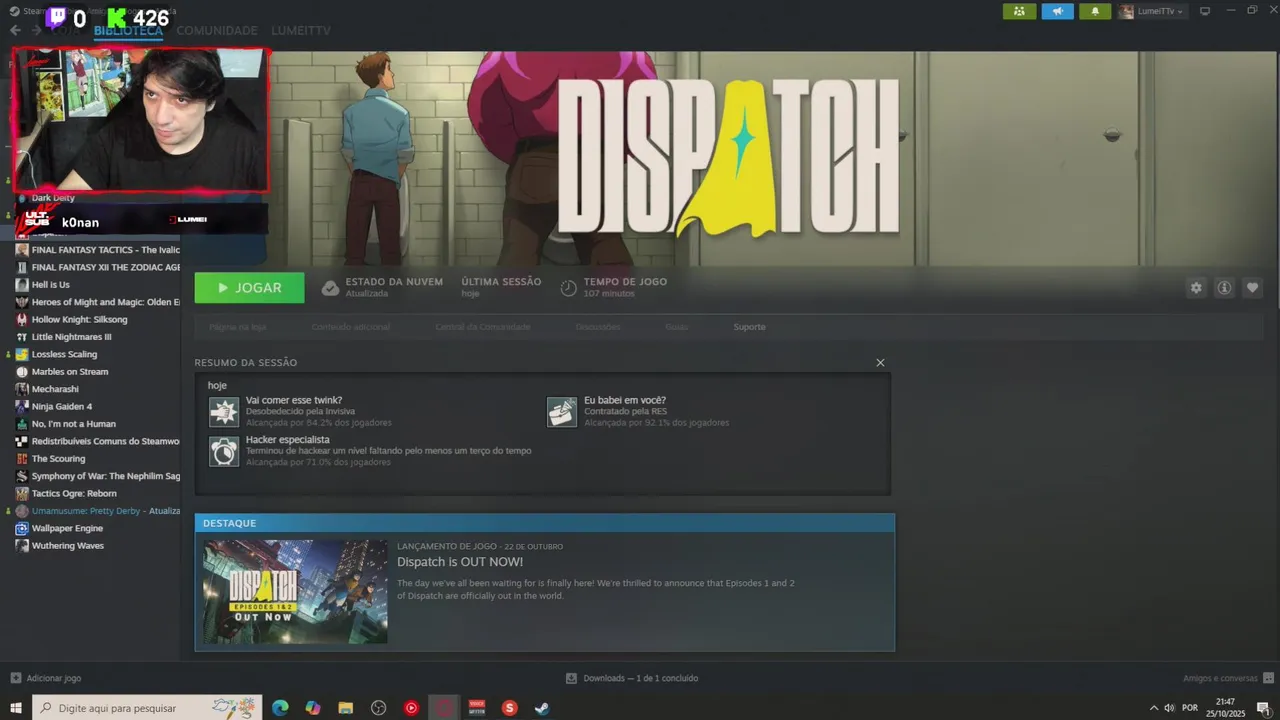Select Tactics Ogre: Reborn in library
Image resolution: width=1280 pixels, height=720 pixels.
click(x=74, y=493)
